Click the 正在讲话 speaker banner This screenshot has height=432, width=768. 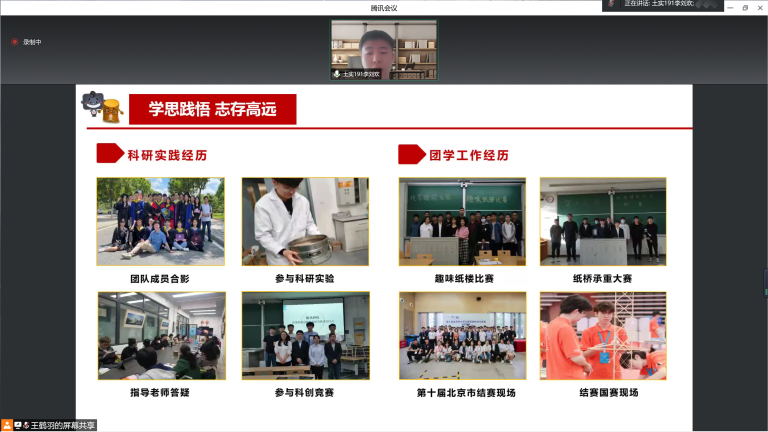point(665,4)
